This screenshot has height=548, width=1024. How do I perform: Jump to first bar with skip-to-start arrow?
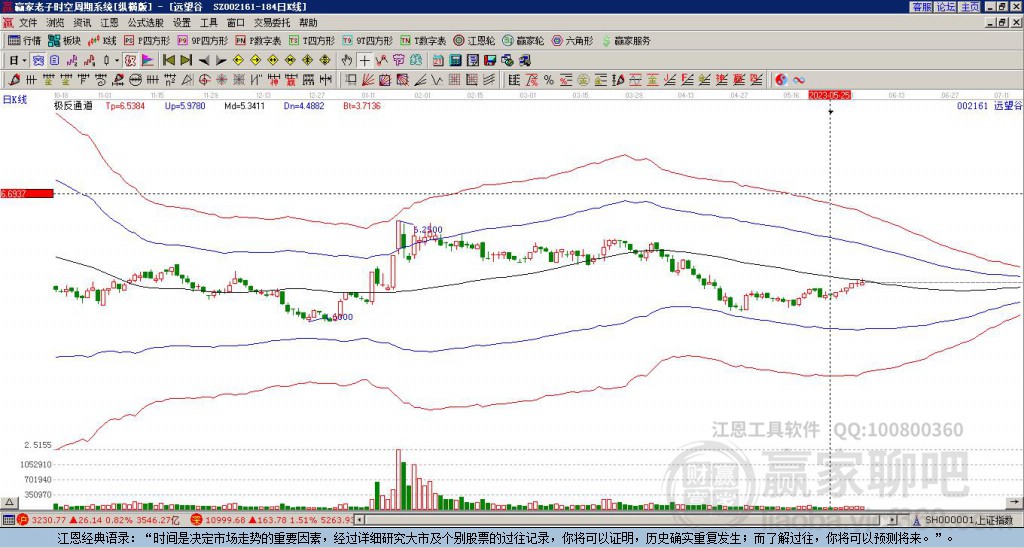(x=169, y=60)
